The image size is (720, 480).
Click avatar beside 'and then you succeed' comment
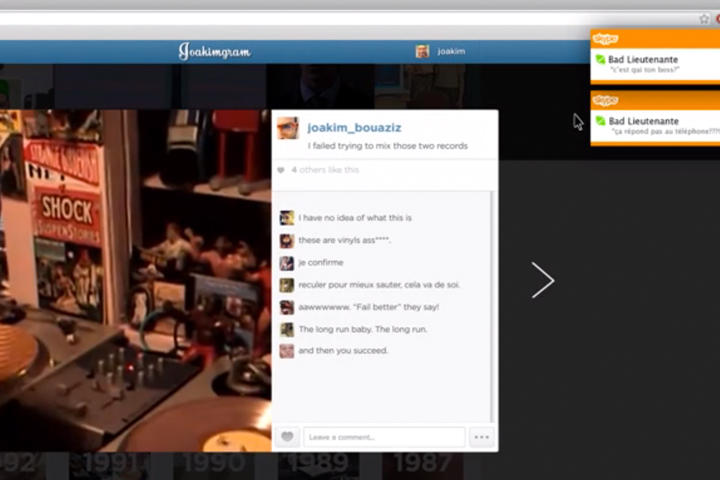287,351
